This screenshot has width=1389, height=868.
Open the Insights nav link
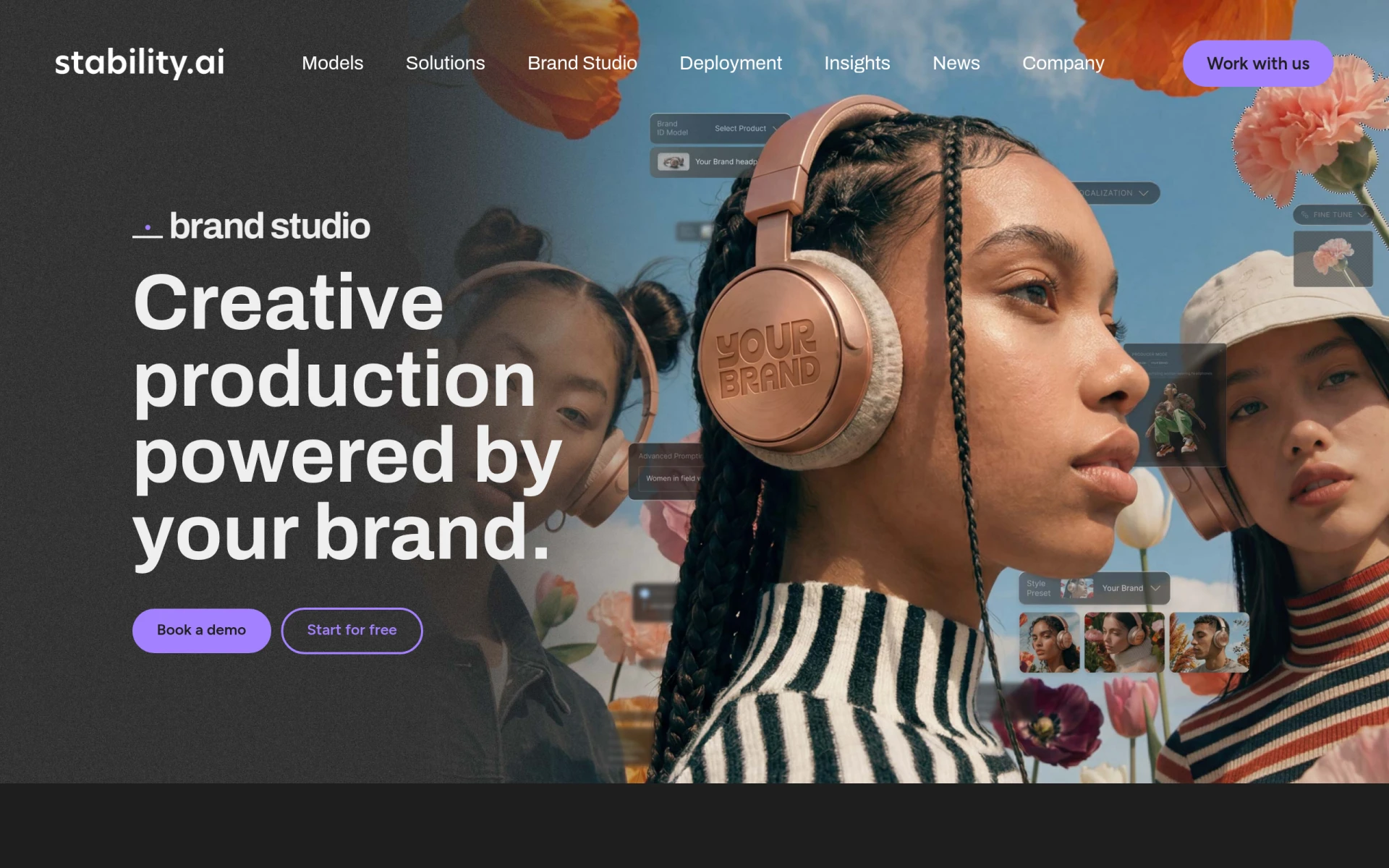[x=857, y=64]
